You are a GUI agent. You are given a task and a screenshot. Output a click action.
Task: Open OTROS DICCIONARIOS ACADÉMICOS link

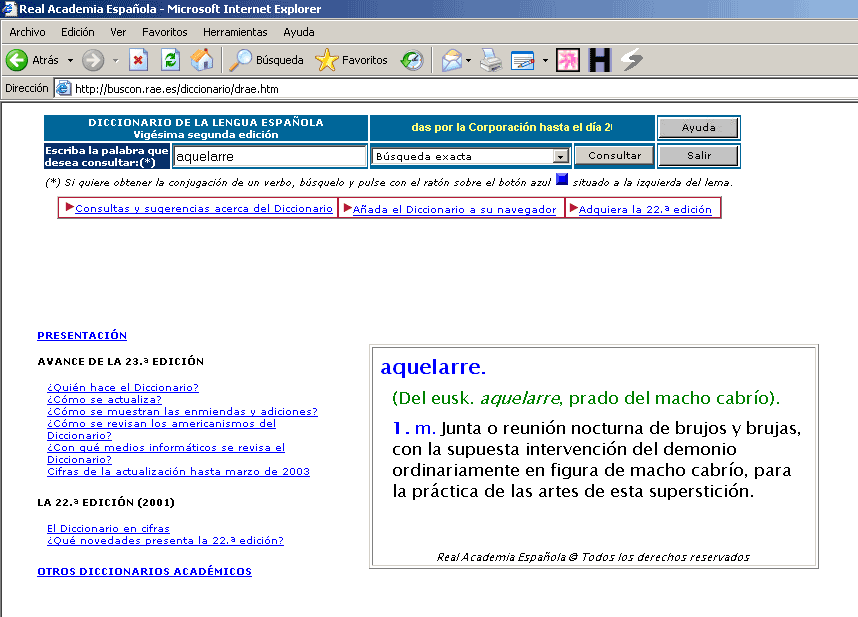(144, 571)
